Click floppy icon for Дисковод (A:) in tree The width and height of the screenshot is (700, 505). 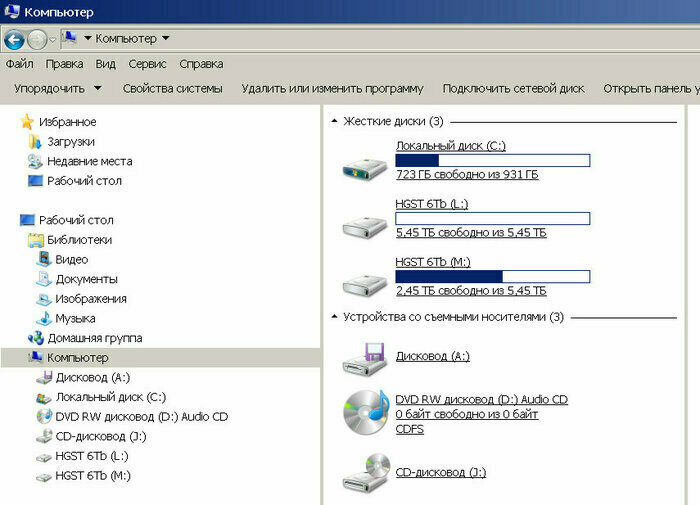(44, 377)
